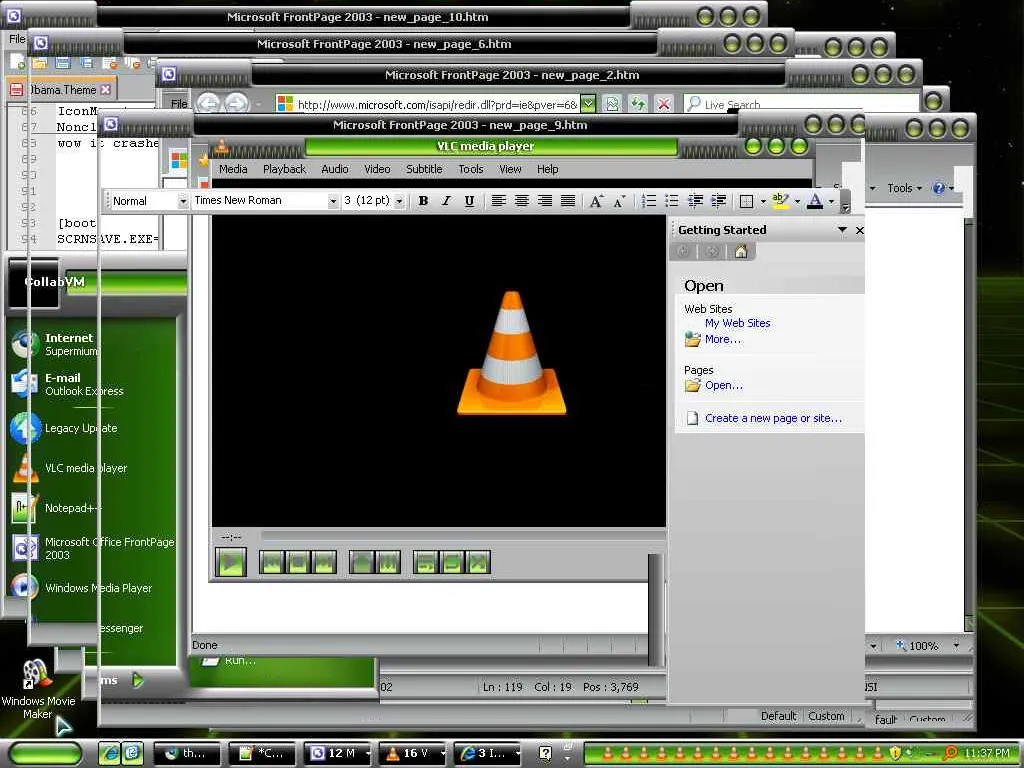1024x768 pixels.
Task: Toggle Bold formatting in FrontPage
Action: (423, 200)
